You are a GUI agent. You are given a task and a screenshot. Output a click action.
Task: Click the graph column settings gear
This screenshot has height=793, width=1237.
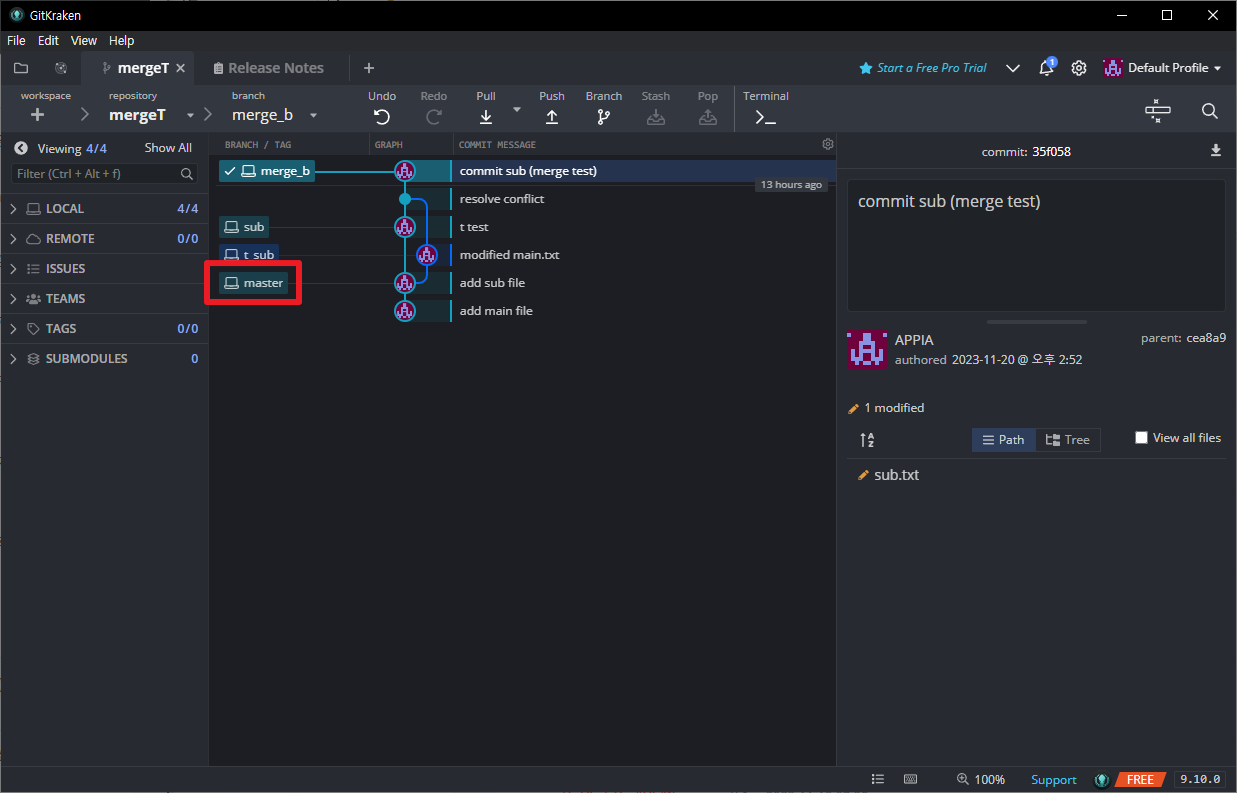pyautogui.click(x=827, y=144)
